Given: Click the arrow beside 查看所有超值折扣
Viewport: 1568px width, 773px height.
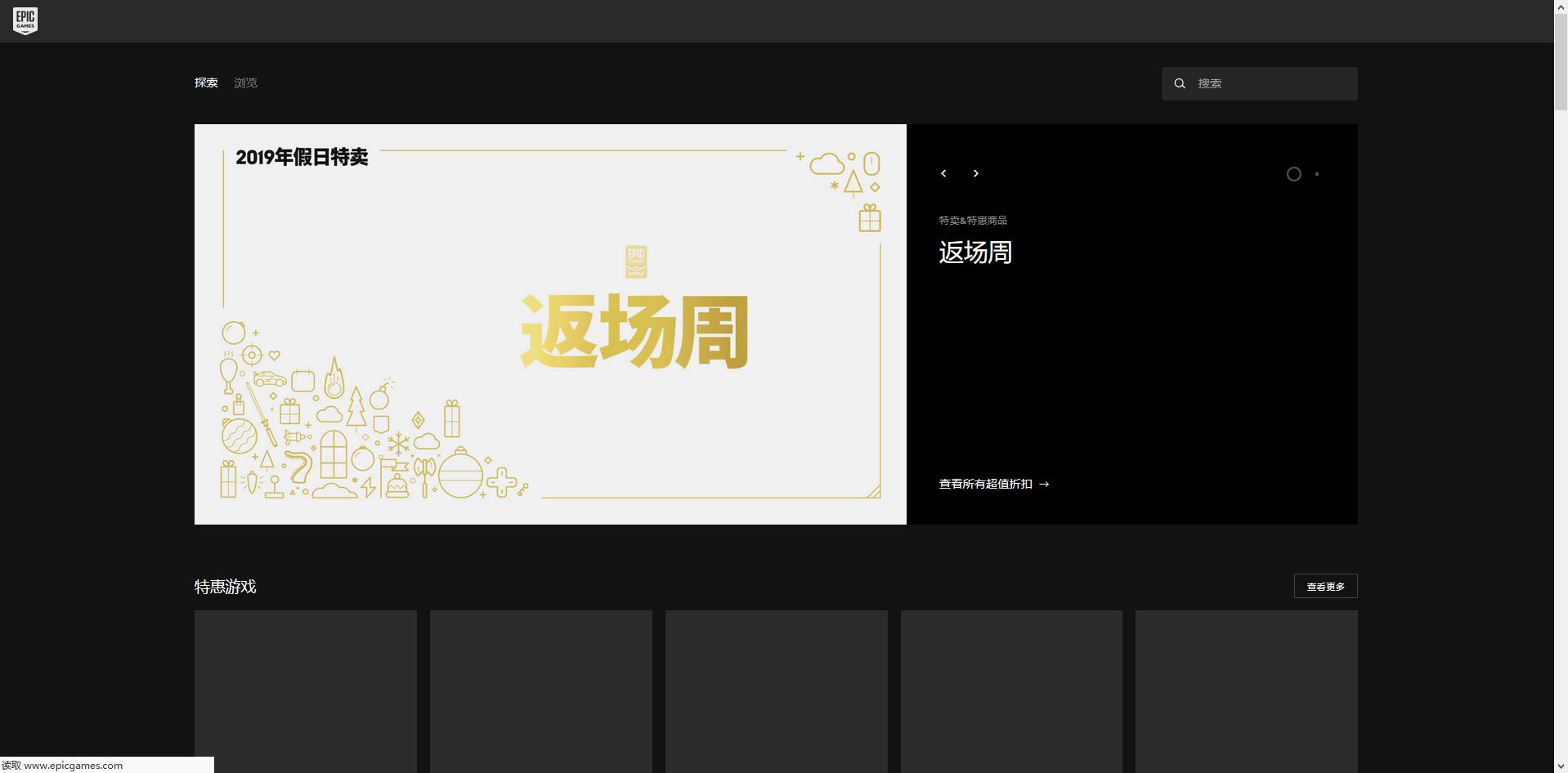Looking at the screenshot, I should (1045, 485).
